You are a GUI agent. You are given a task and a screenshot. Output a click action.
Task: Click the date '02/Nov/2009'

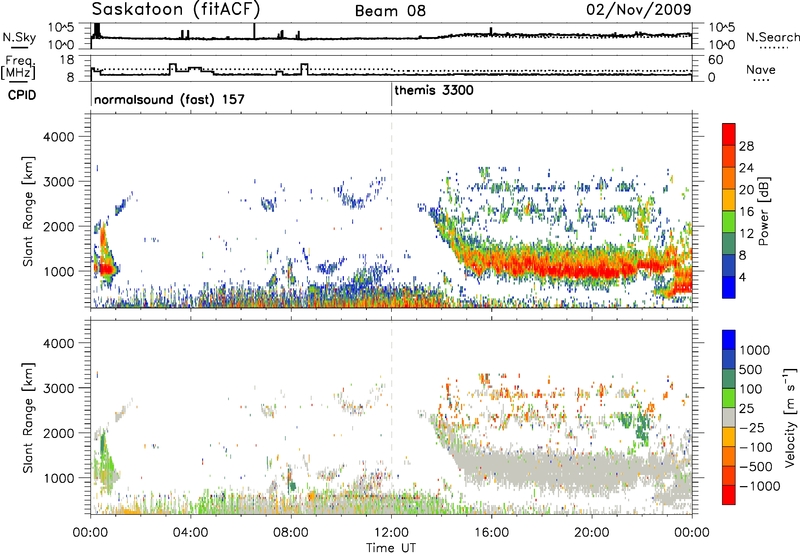(639, 9)
